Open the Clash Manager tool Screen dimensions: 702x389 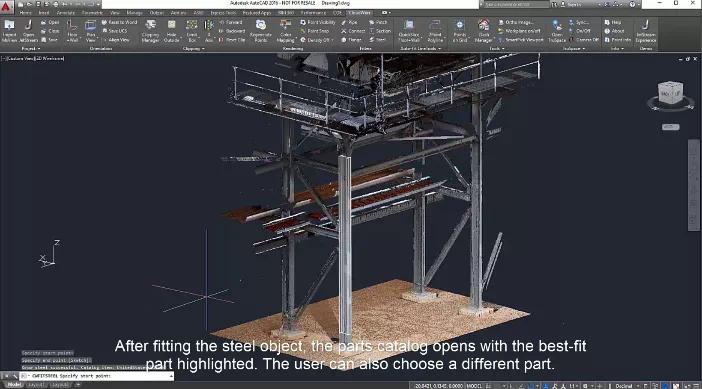484,31
